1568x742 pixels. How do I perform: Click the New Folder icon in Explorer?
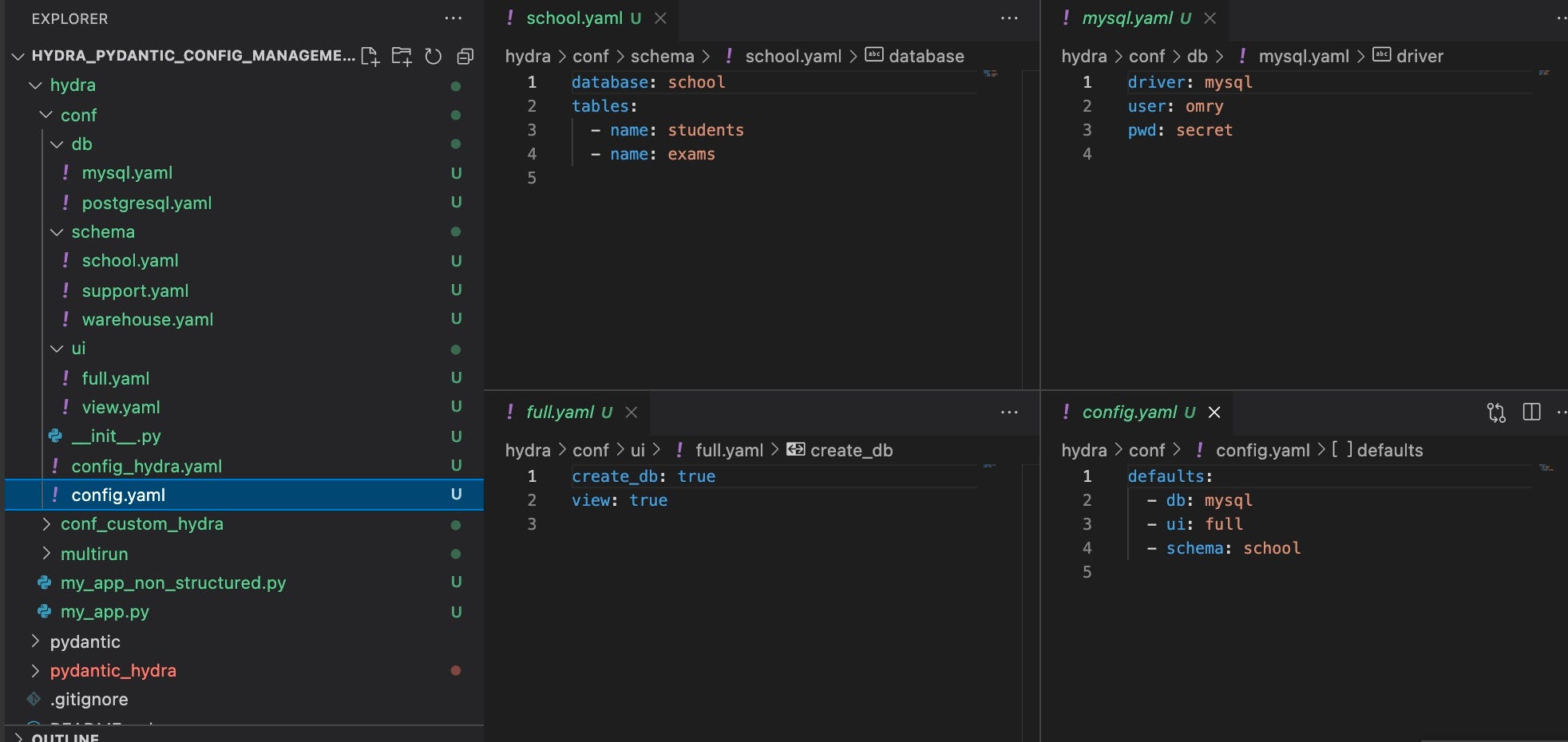402,56
